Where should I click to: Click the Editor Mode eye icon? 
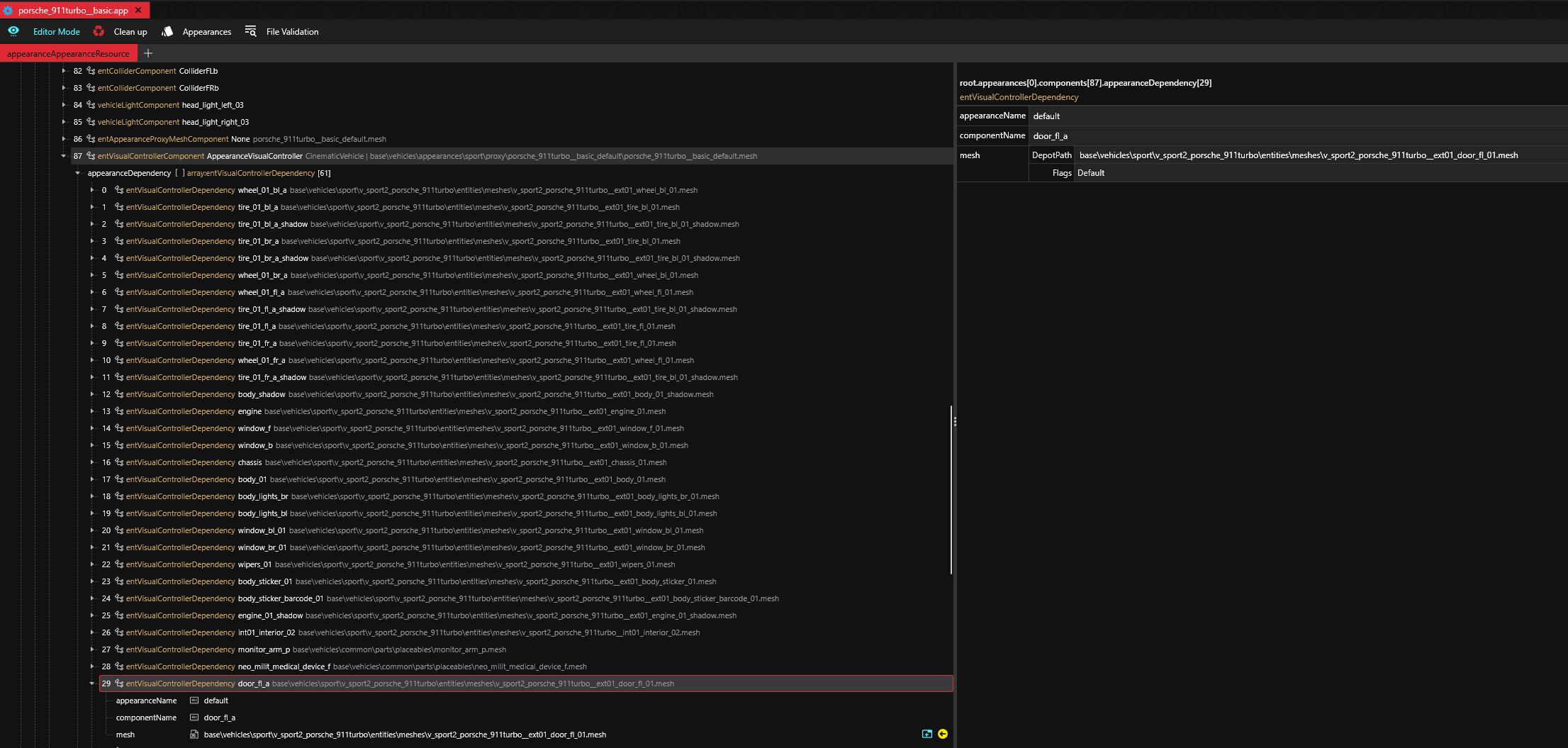(13, 31)
